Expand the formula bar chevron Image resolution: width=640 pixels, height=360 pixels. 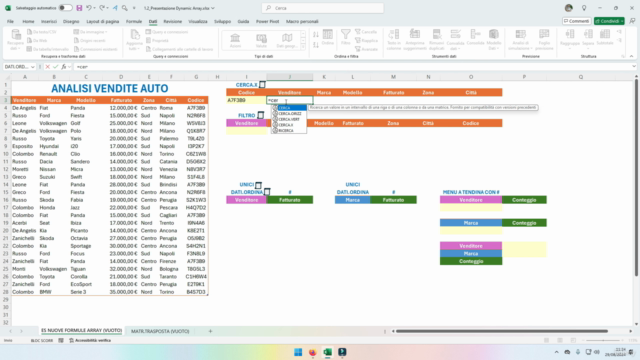(634, 67)
